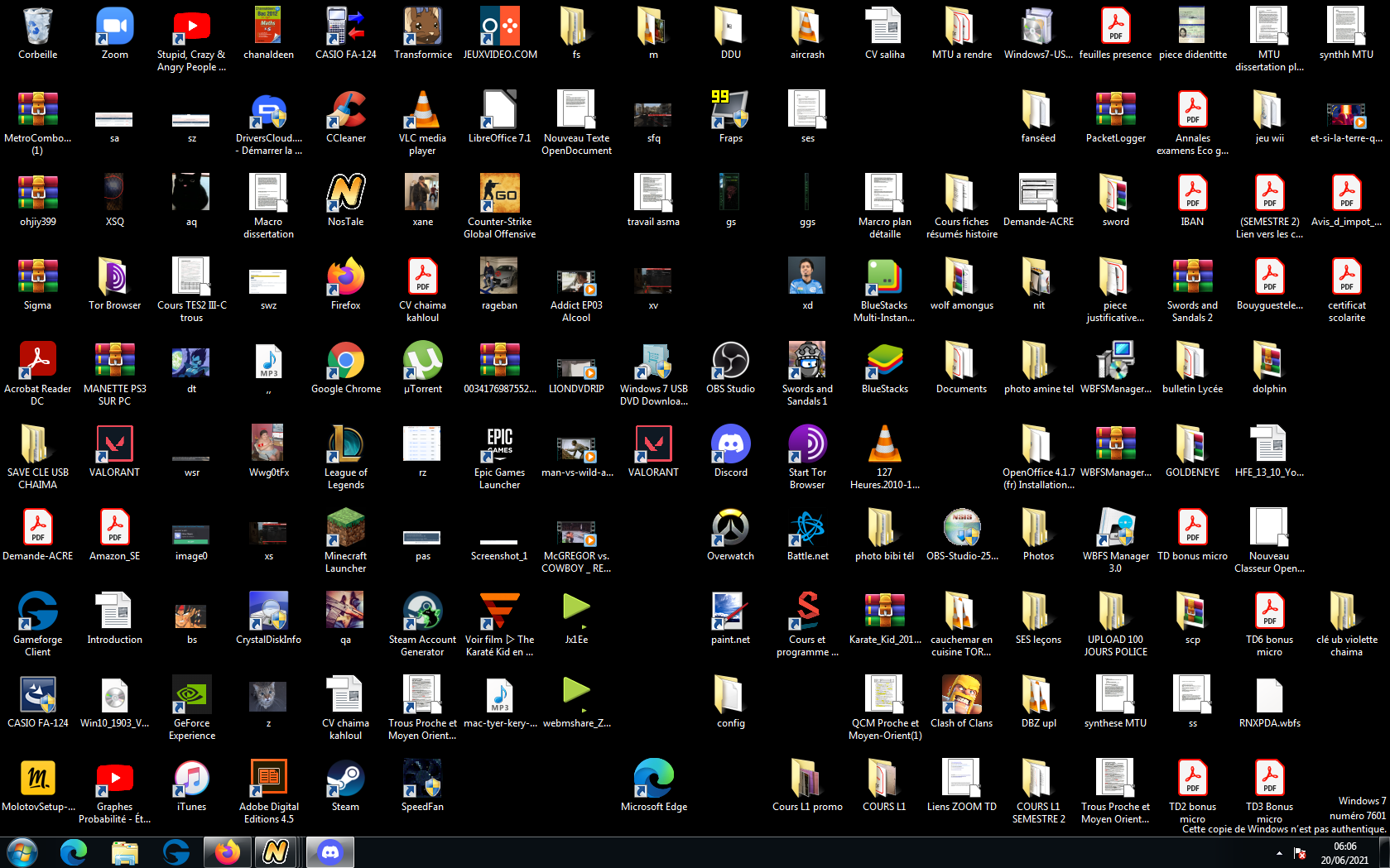
Task: Open the WBFS Manager 3.0 shortcut
Action: click(x=1115, y=540)
